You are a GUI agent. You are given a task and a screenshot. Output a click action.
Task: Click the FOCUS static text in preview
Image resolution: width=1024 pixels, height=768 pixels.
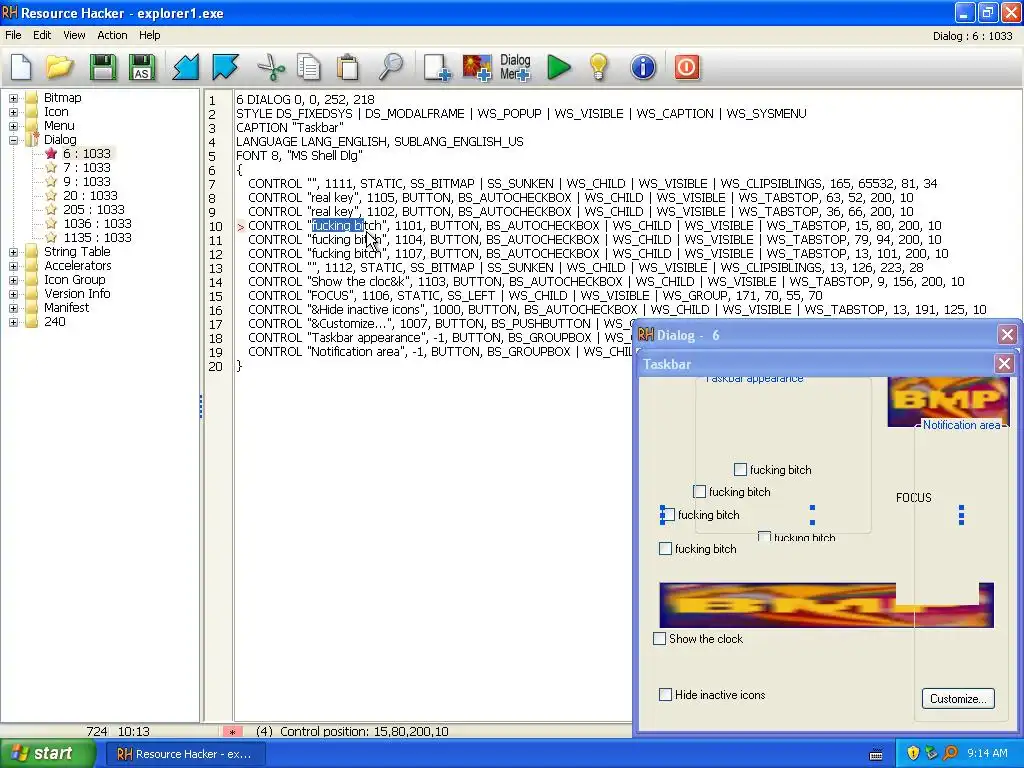tap(913, 498)
